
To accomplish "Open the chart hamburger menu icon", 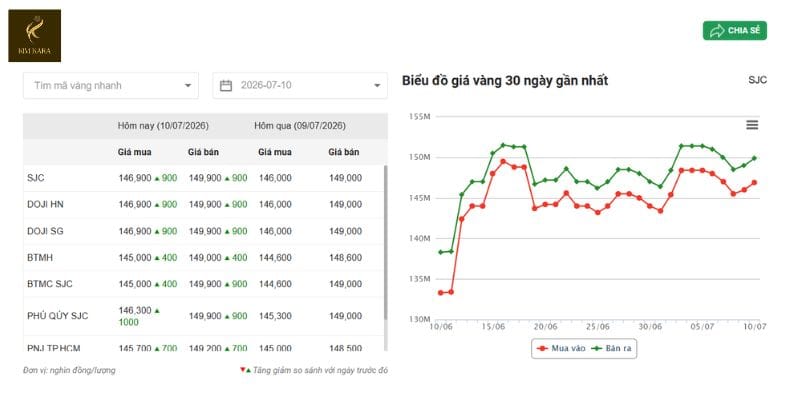I will (x=752, y=125).
